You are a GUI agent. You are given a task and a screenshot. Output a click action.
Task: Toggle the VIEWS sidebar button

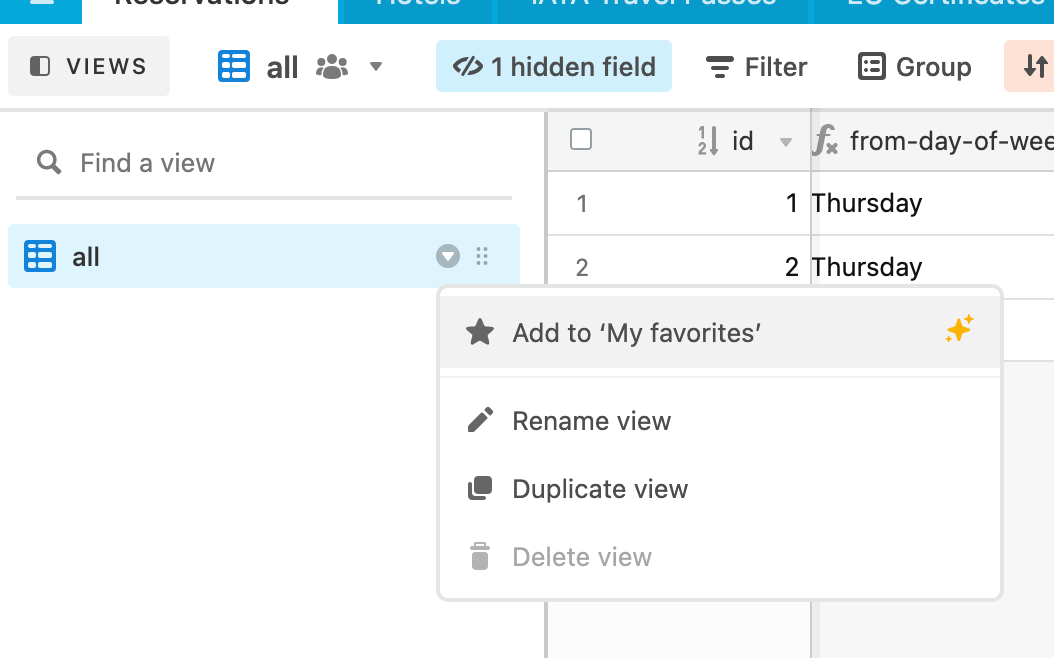(x=89, y=66)
